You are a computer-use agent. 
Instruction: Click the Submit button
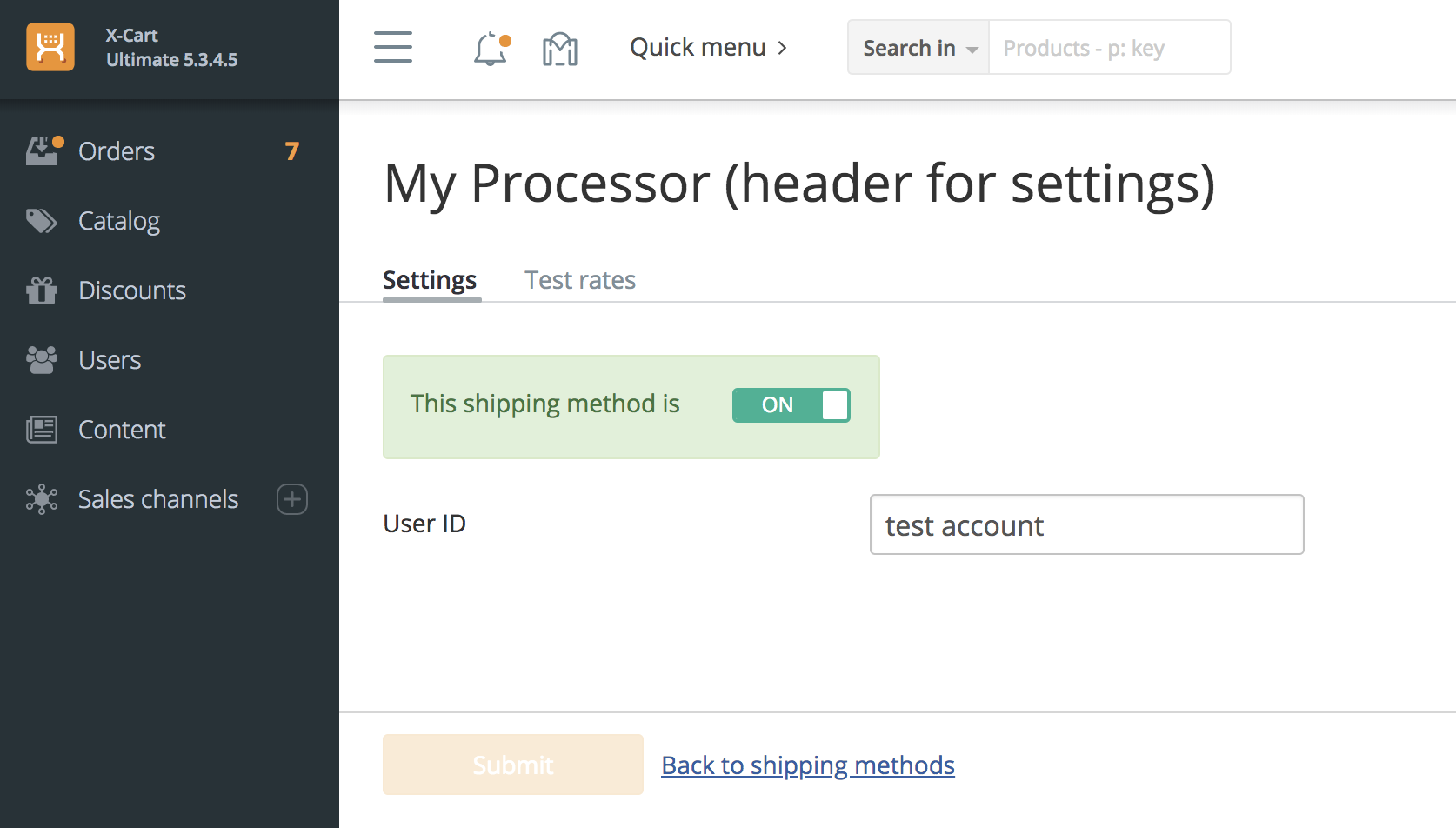(512, 764)
